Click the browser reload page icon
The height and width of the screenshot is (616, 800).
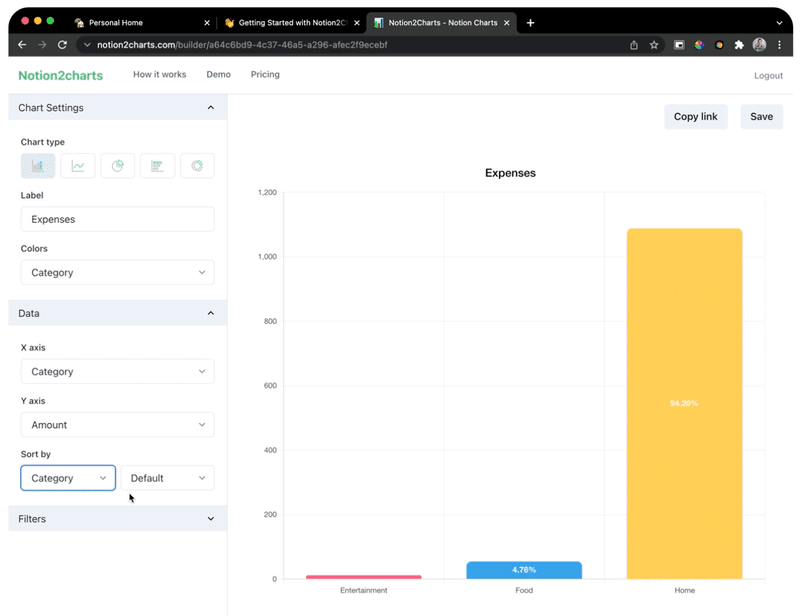click(x=62, y=45)
